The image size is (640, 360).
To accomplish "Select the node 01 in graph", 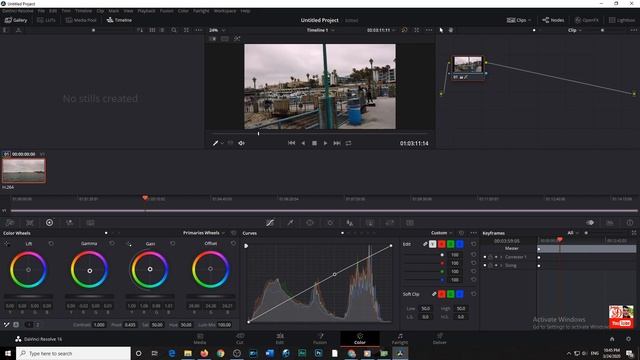I will (x=468, y=67).
